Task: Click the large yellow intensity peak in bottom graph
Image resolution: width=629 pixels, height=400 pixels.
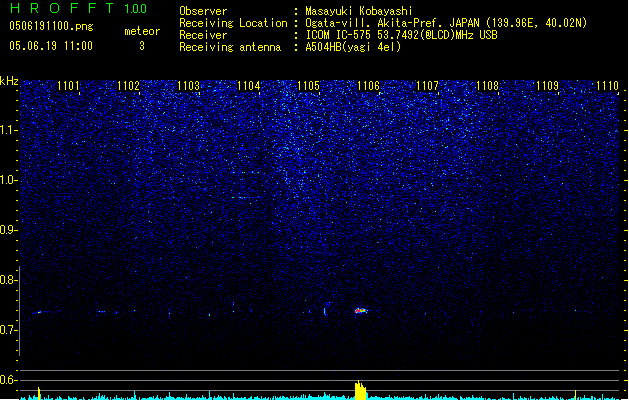Action: (361, 390)
